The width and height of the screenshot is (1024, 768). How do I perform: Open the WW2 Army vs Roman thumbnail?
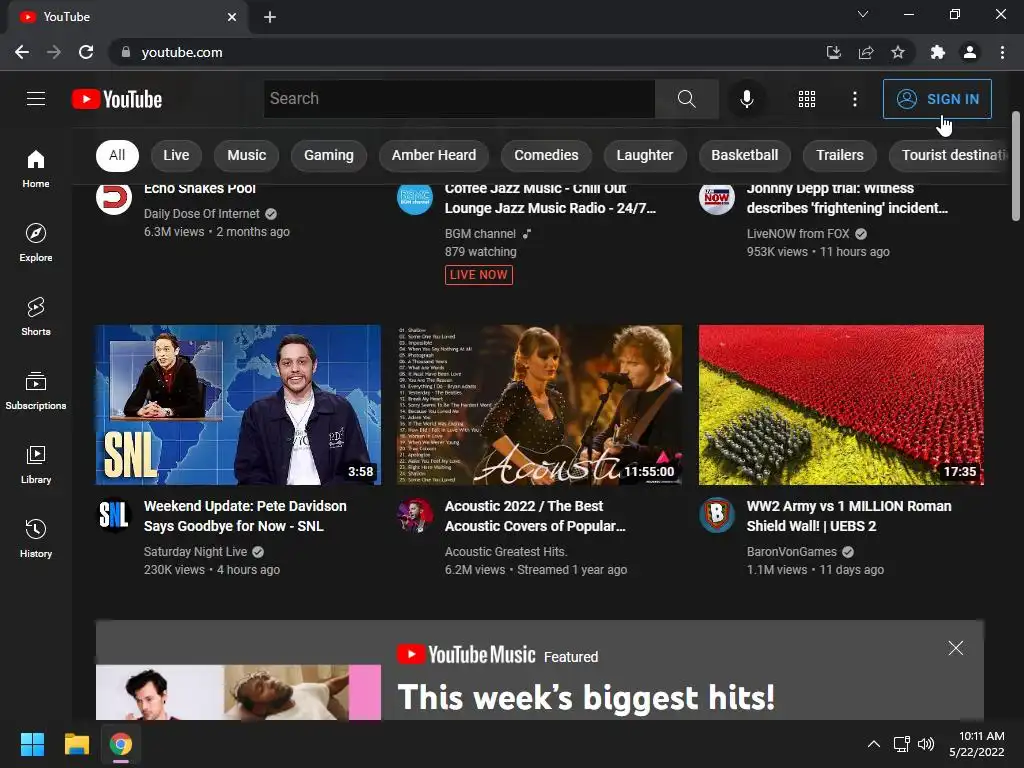click(841, 405)
